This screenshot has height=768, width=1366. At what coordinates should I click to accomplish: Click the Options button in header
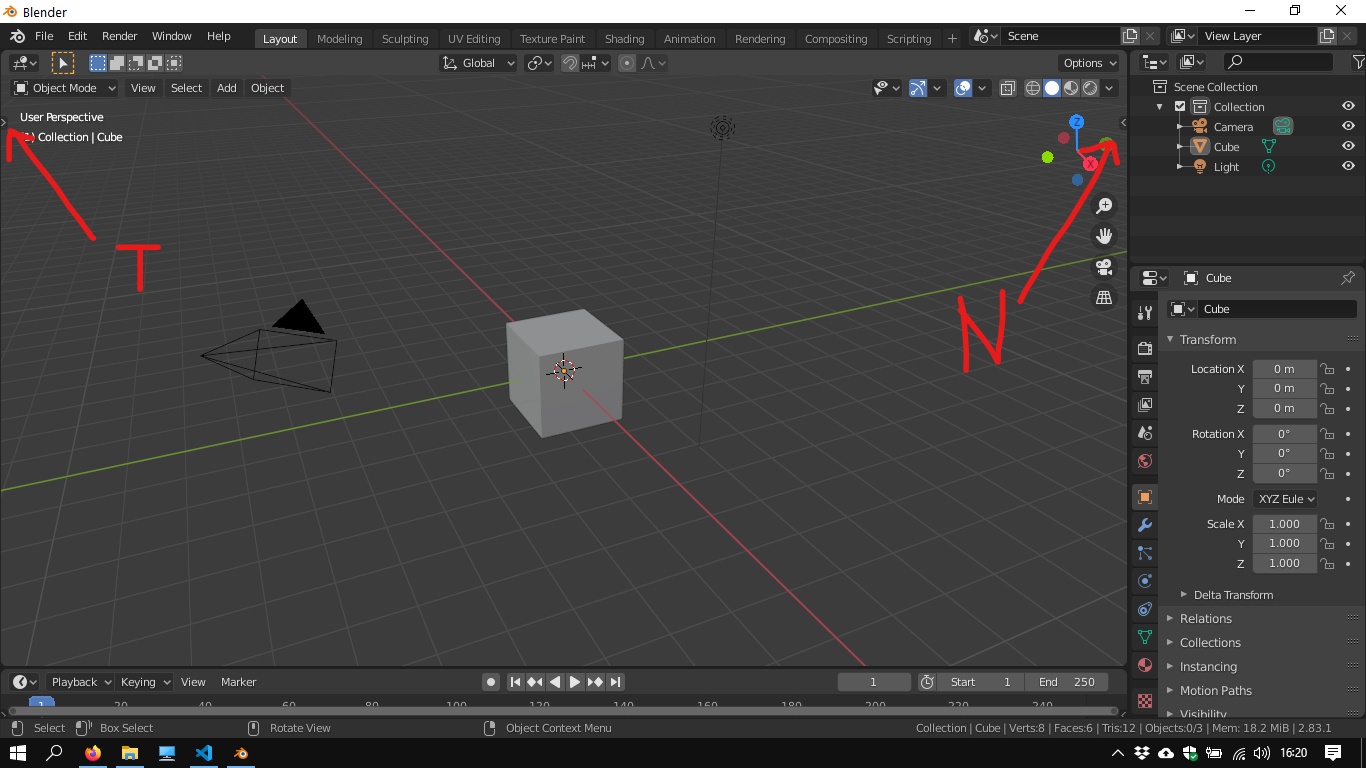[x=1089, y=63]
